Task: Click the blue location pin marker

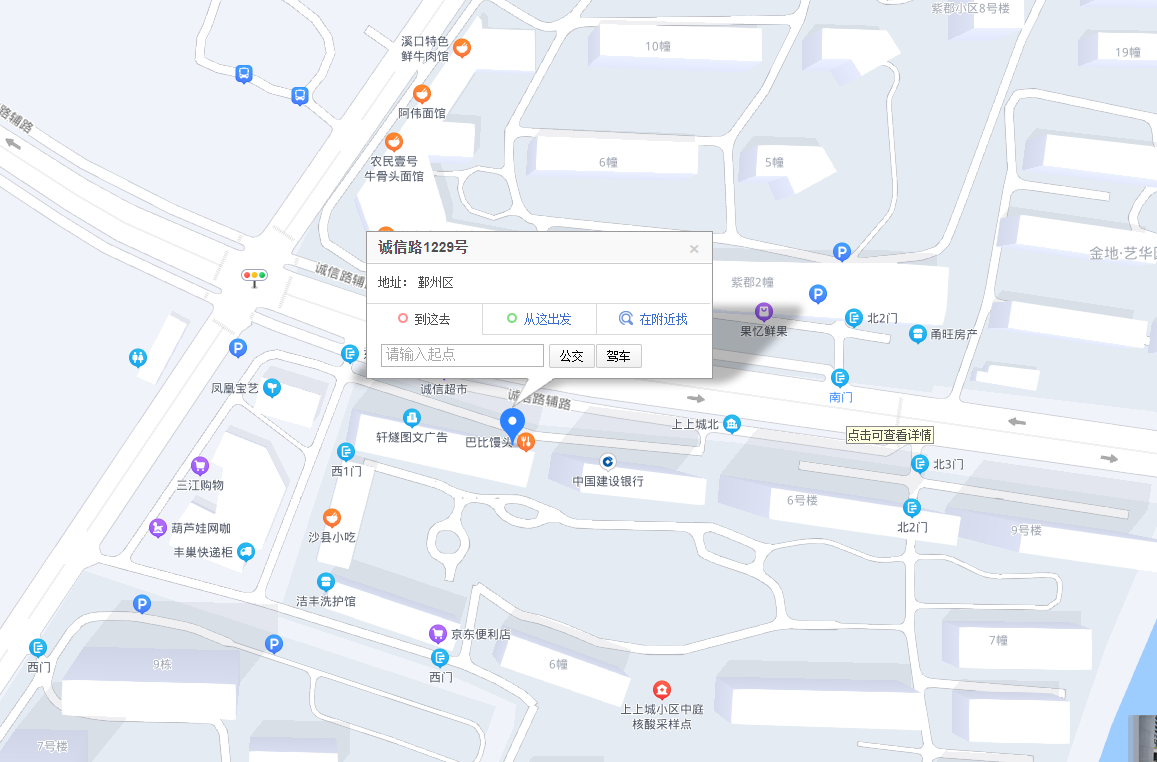Action: click(x=512, y=423)
